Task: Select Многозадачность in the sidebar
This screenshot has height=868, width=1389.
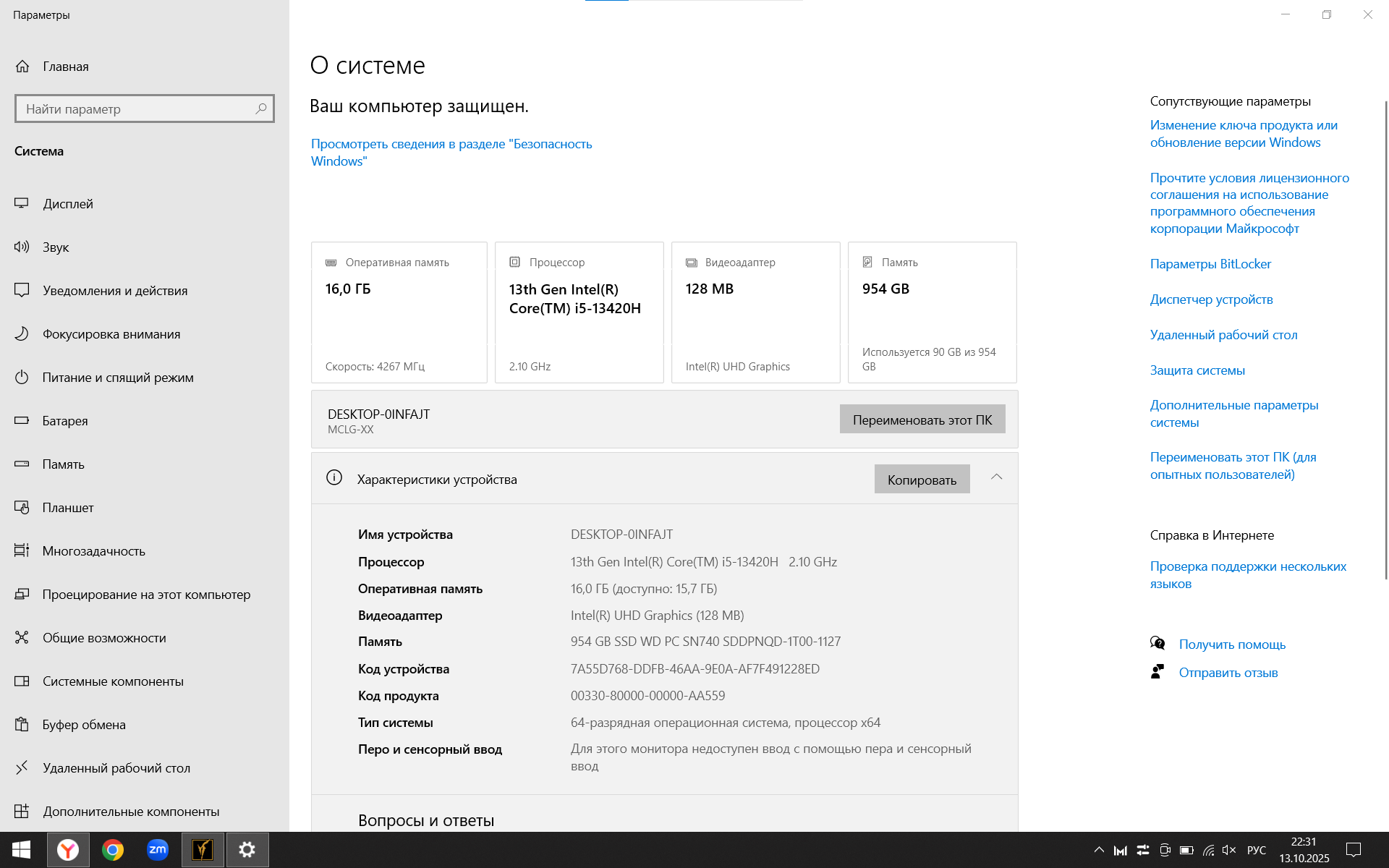Action: point(93,551)
